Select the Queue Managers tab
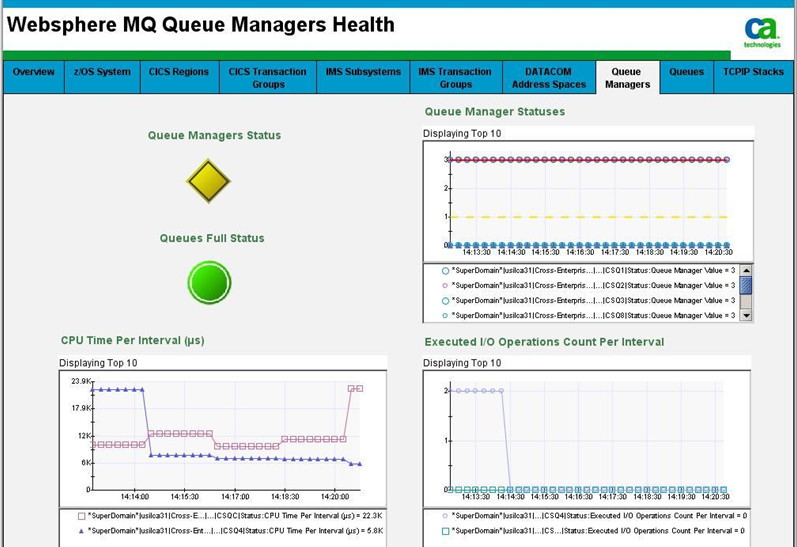Image resolution: width=797 pixels, height=547 pixels. point(627,78)
